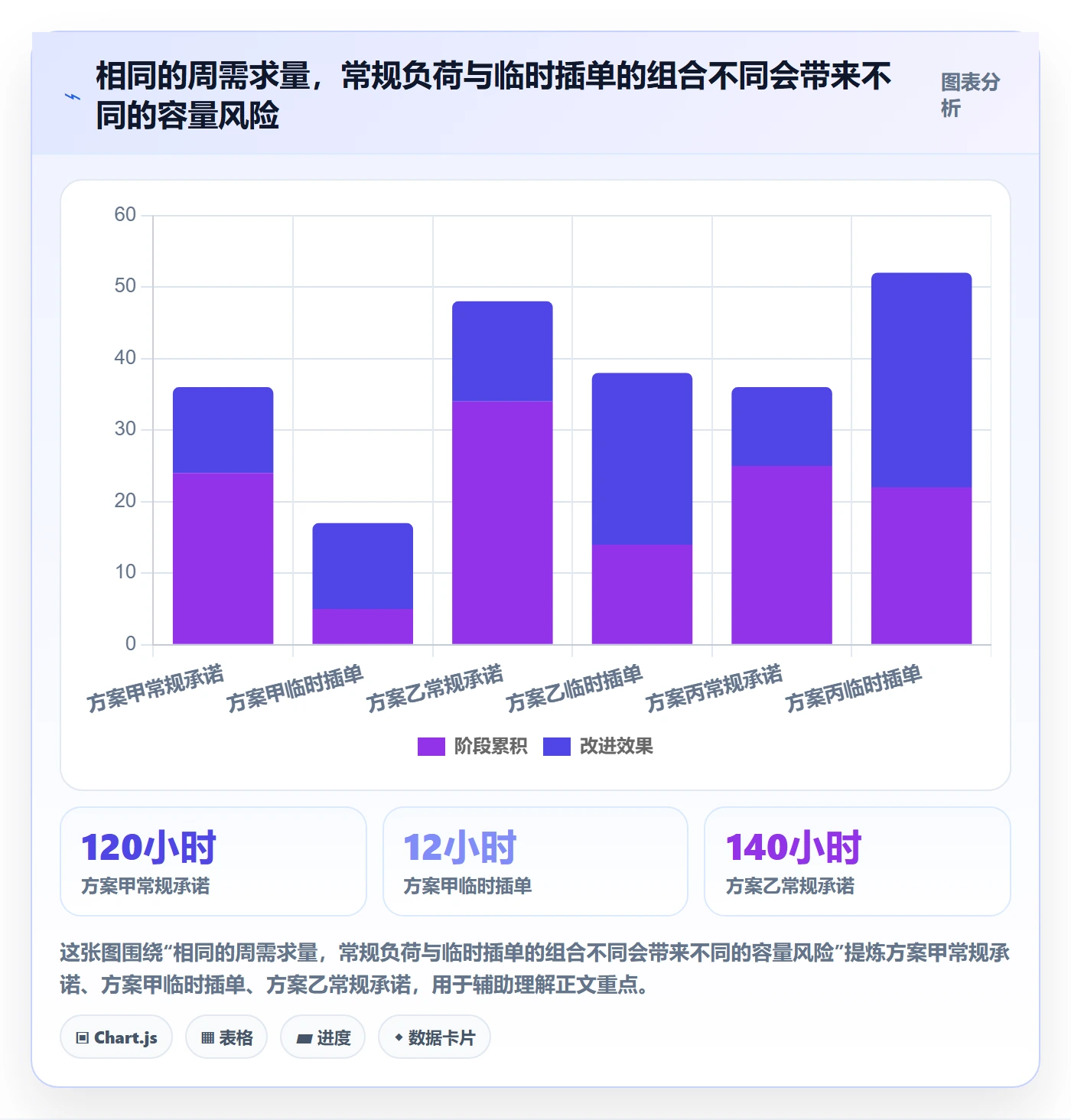Image resolution: width=1071 pixels, height=1120 pixels.
Task: Click the 30 y-axis tick value
Action: coord(125,429)
